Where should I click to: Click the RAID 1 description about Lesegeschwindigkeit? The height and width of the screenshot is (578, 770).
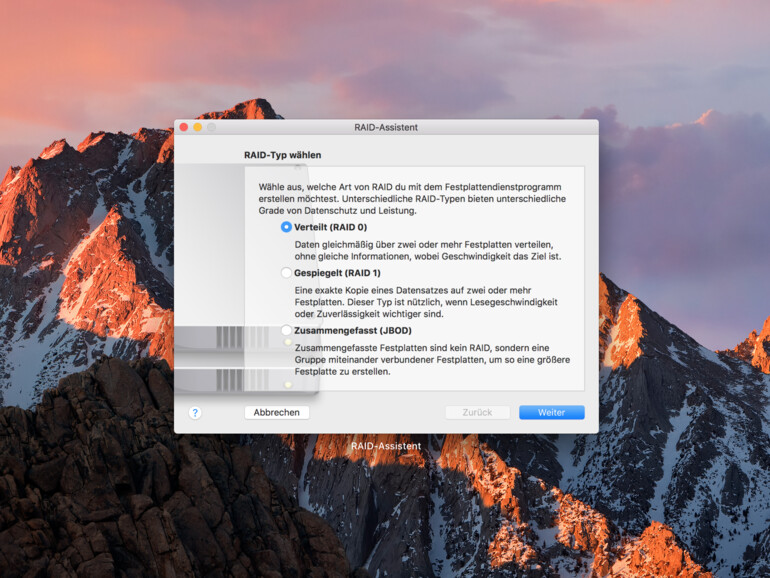click(x=426, y=302)
